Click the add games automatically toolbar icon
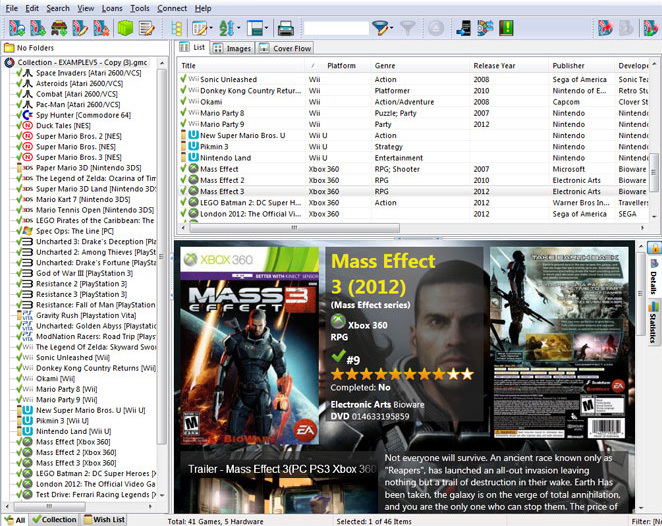This screenshot has width=662, height=526. [x=17, y=28]
